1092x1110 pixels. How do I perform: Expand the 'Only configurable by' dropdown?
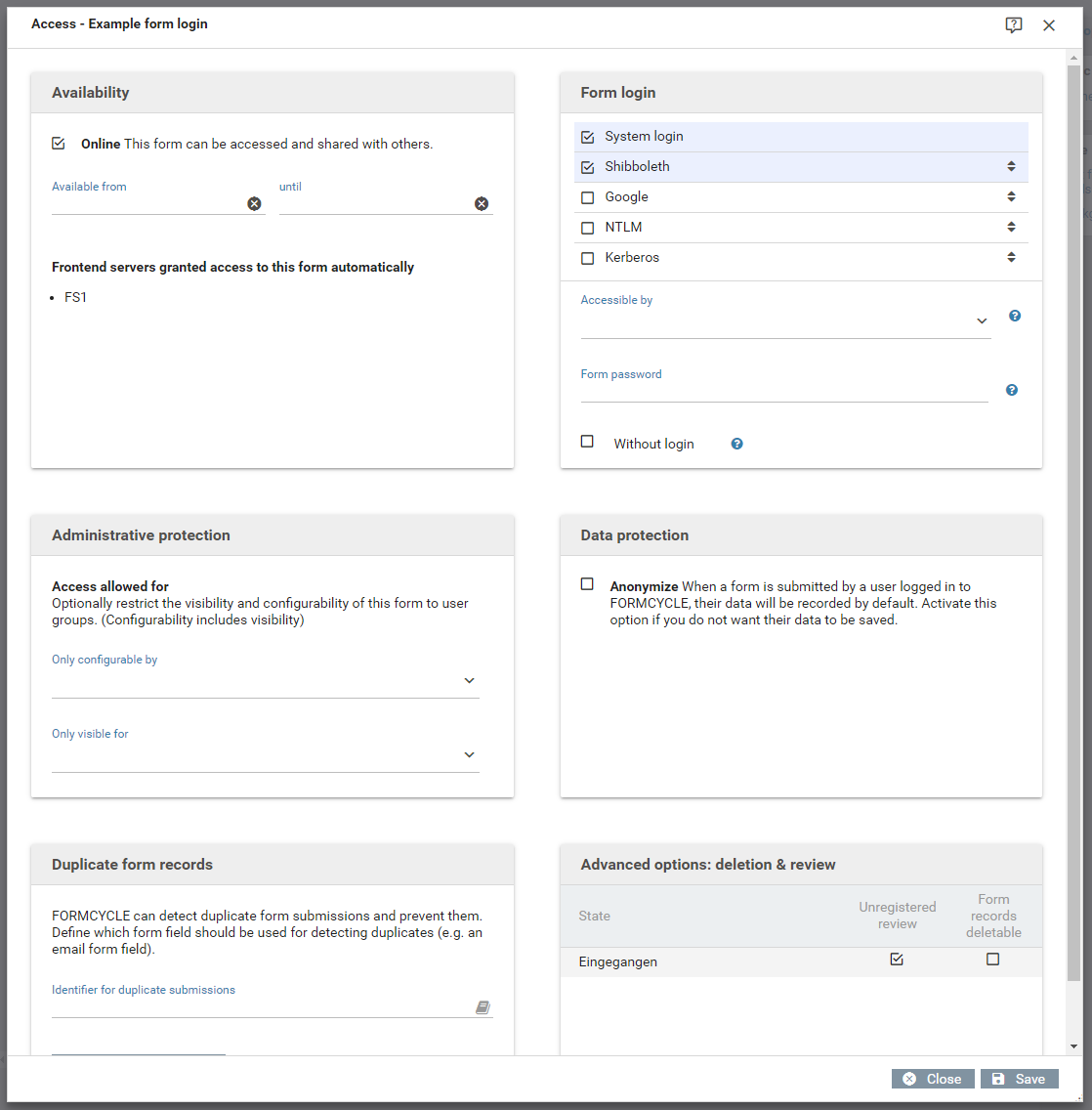click(469, 681)
